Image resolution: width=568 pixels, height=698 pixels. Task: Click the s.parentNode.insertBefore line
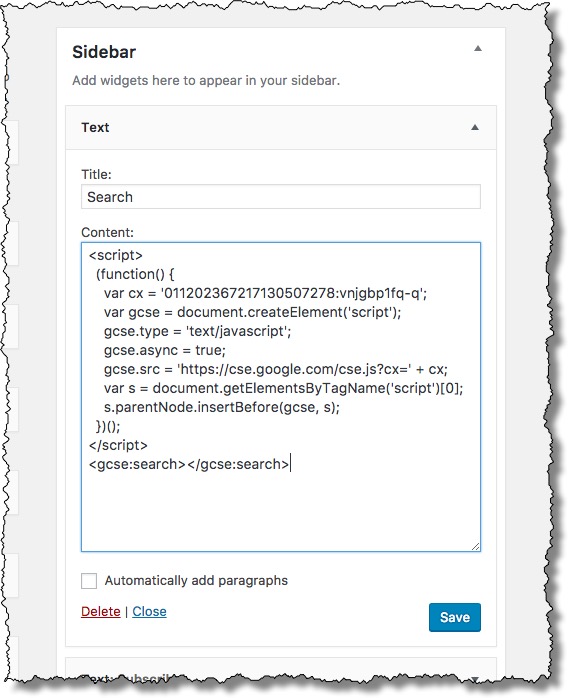pyautogui.click(x=222, y=407)
